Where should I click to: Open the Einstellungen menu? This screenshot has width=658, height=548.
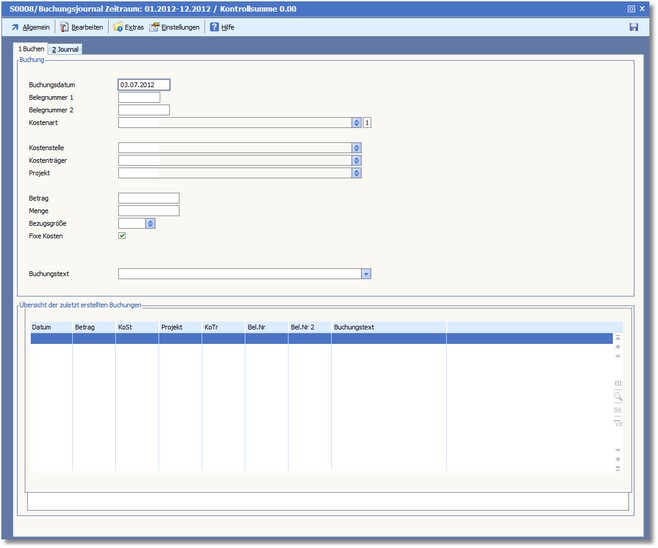(x=174, y=27)
